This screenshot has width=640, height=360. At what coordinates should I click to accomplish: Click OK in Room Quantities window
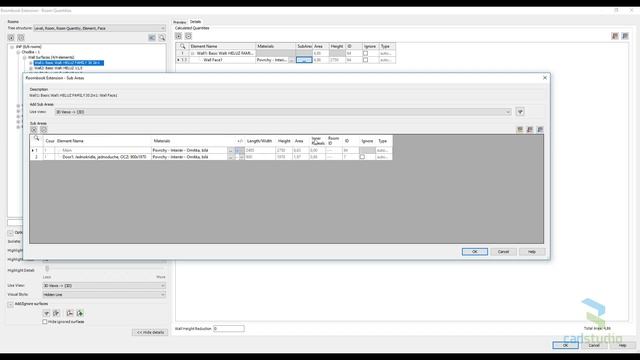(565, 345)
